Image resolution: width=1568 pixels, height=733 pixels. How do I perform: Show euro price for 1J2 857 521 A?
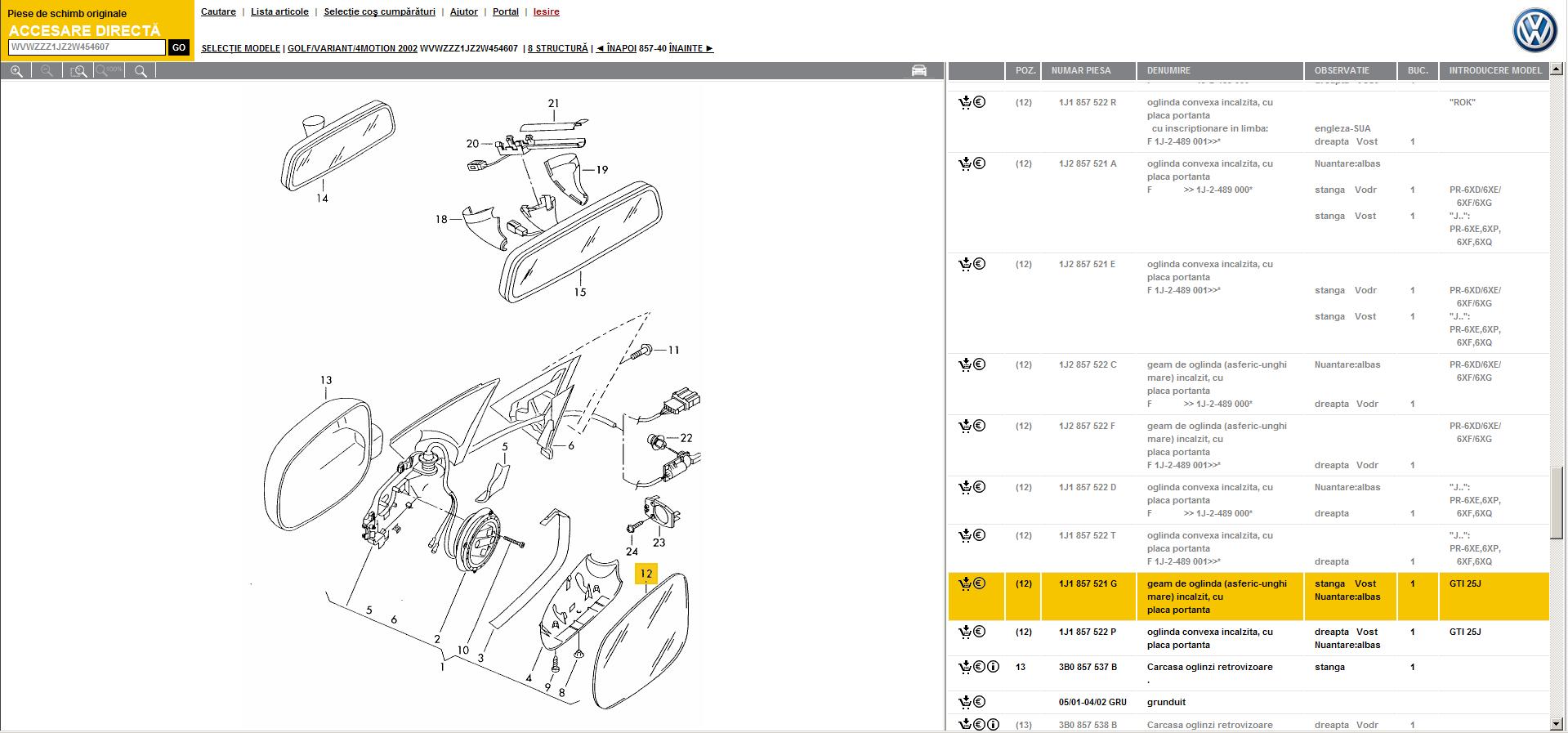(980, 163)
